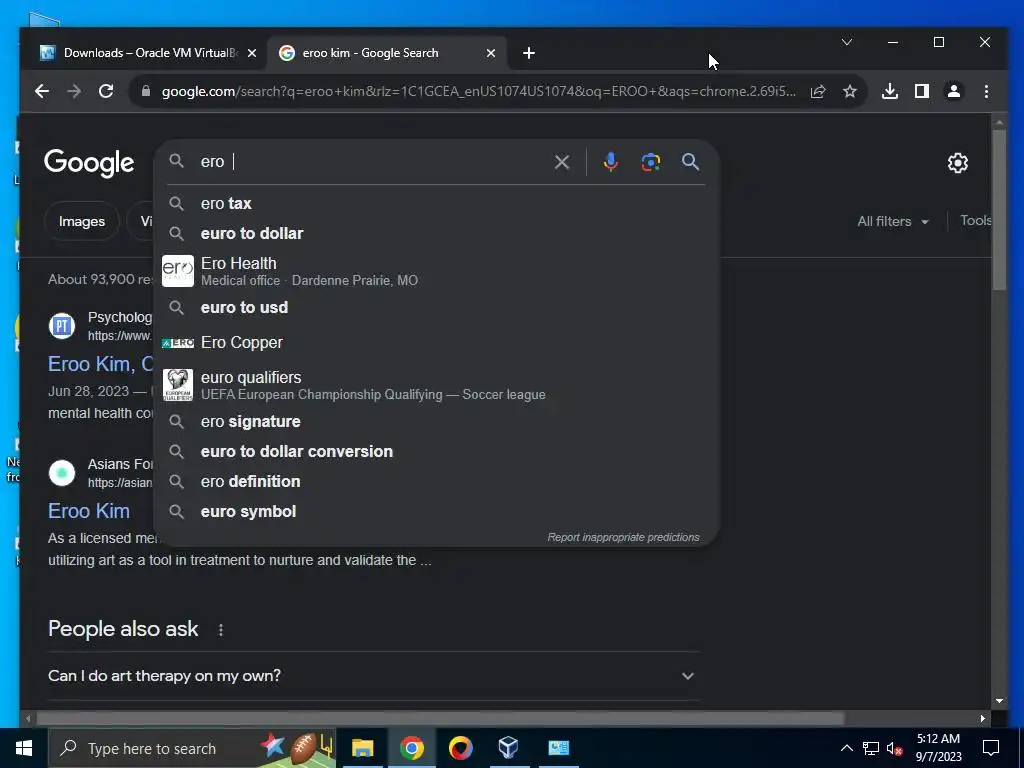Viewport: 1024px width, 768px height.
Task: Click the Chrome back arrow
Action: (x=42, y=91)
